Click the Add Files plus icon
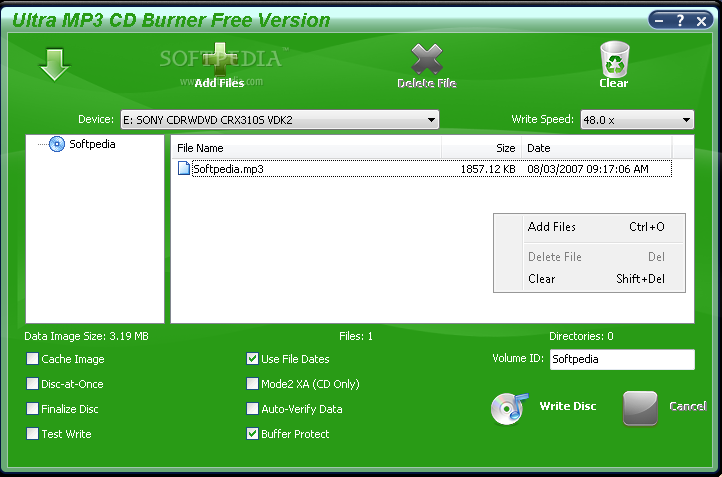This screenshot has height=477, width=722. pos(220,59)
